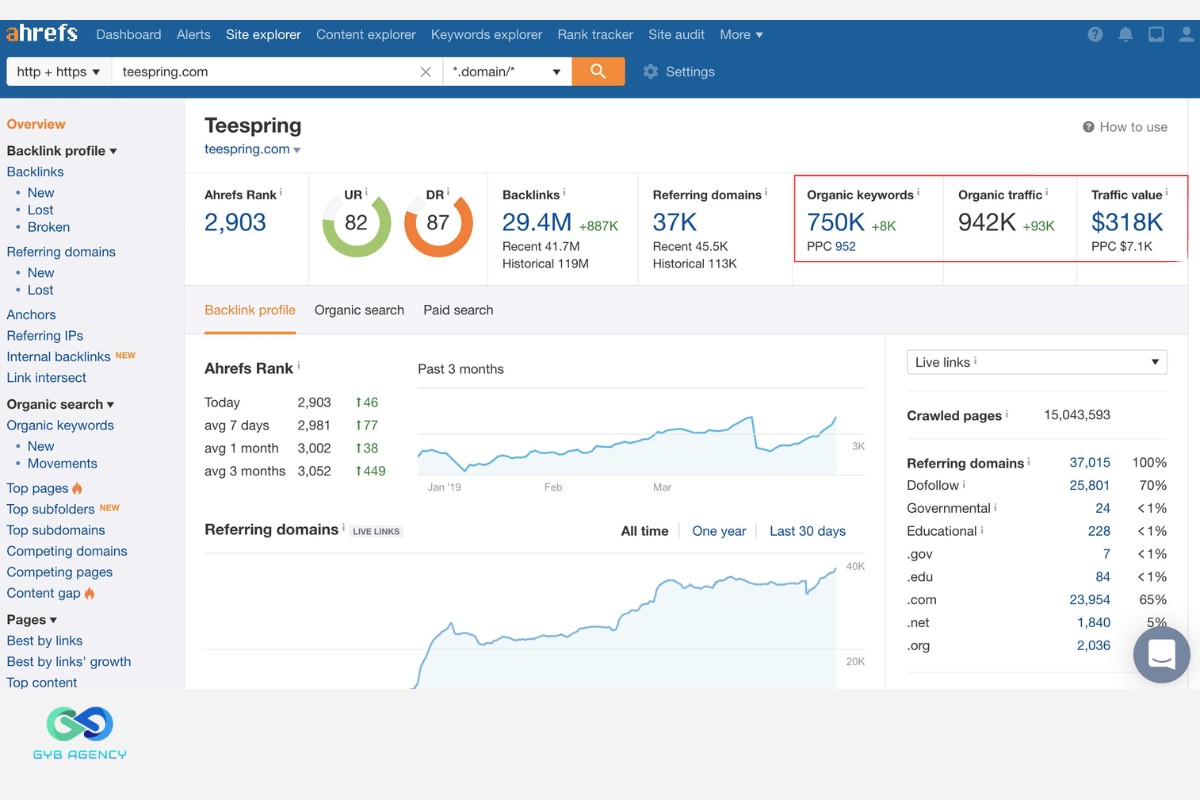
Task: Click the Ahrefs Rank 2,903 value
Action: (x=235, y=222)
